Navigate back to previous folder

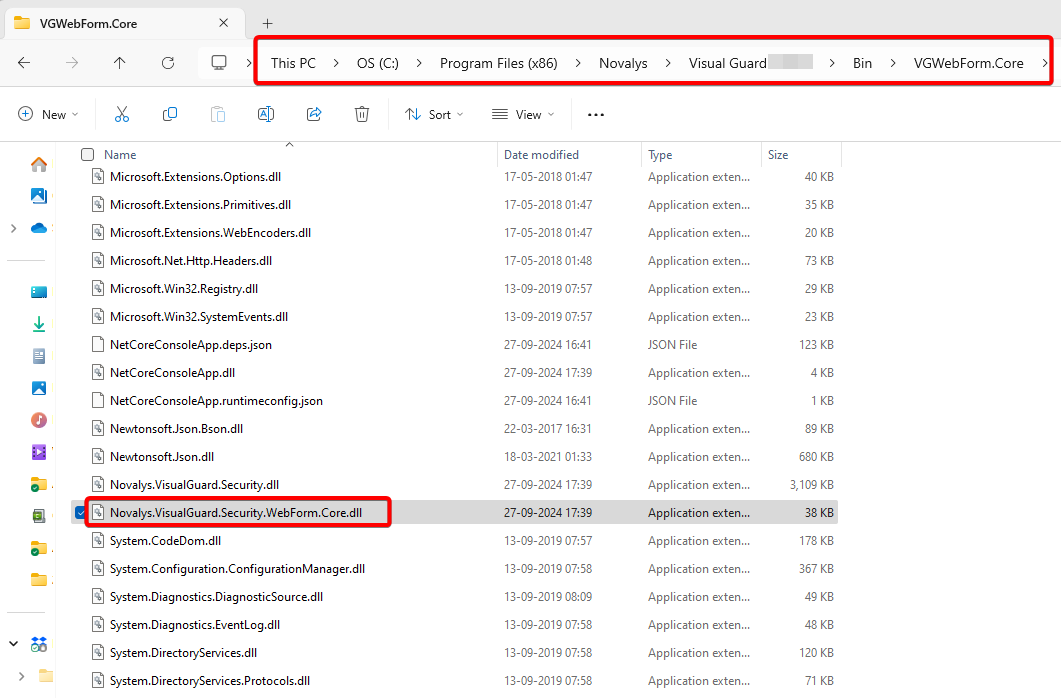point(23,62)
